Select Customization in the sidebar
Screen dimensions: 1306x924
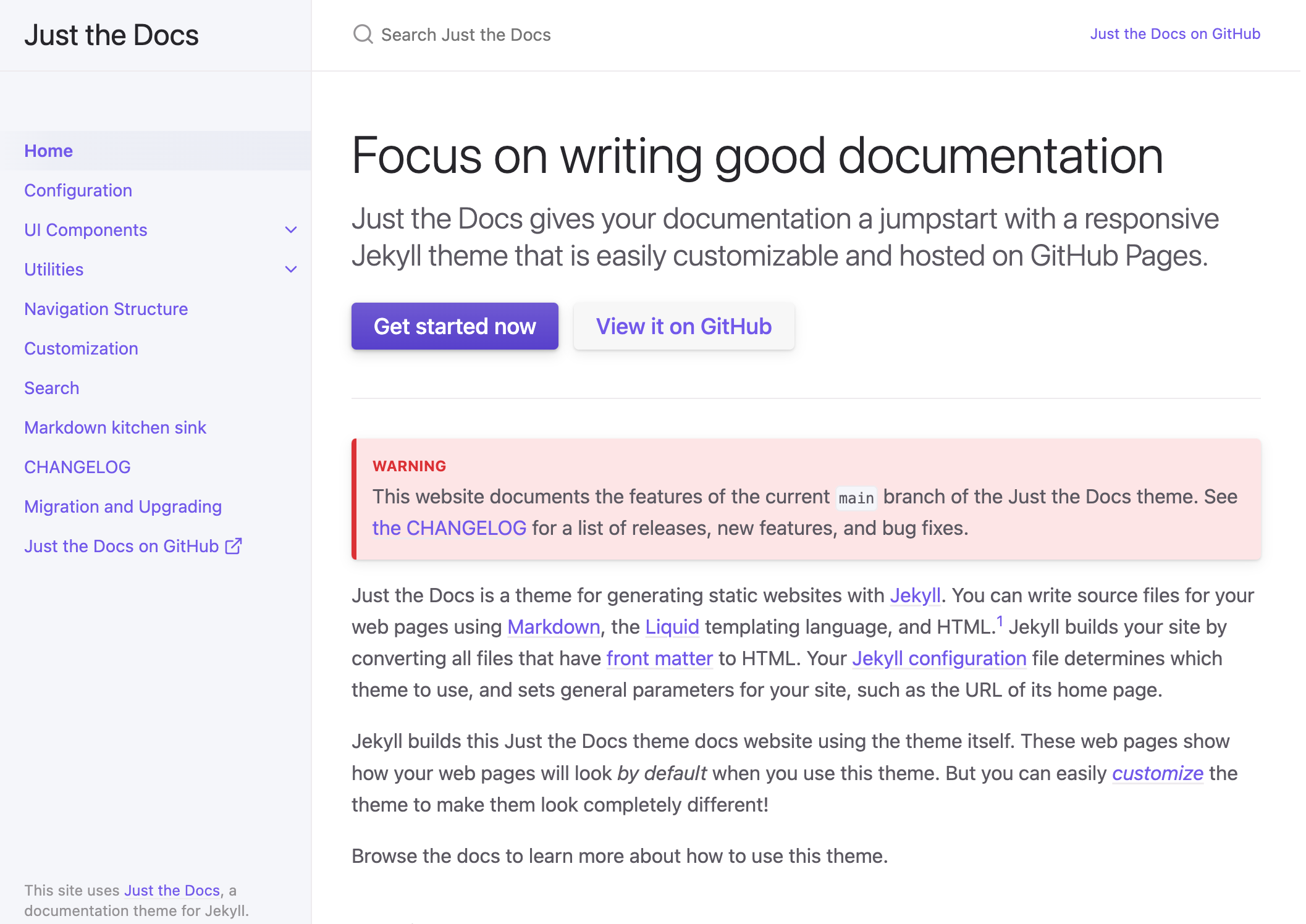[82, 348]
